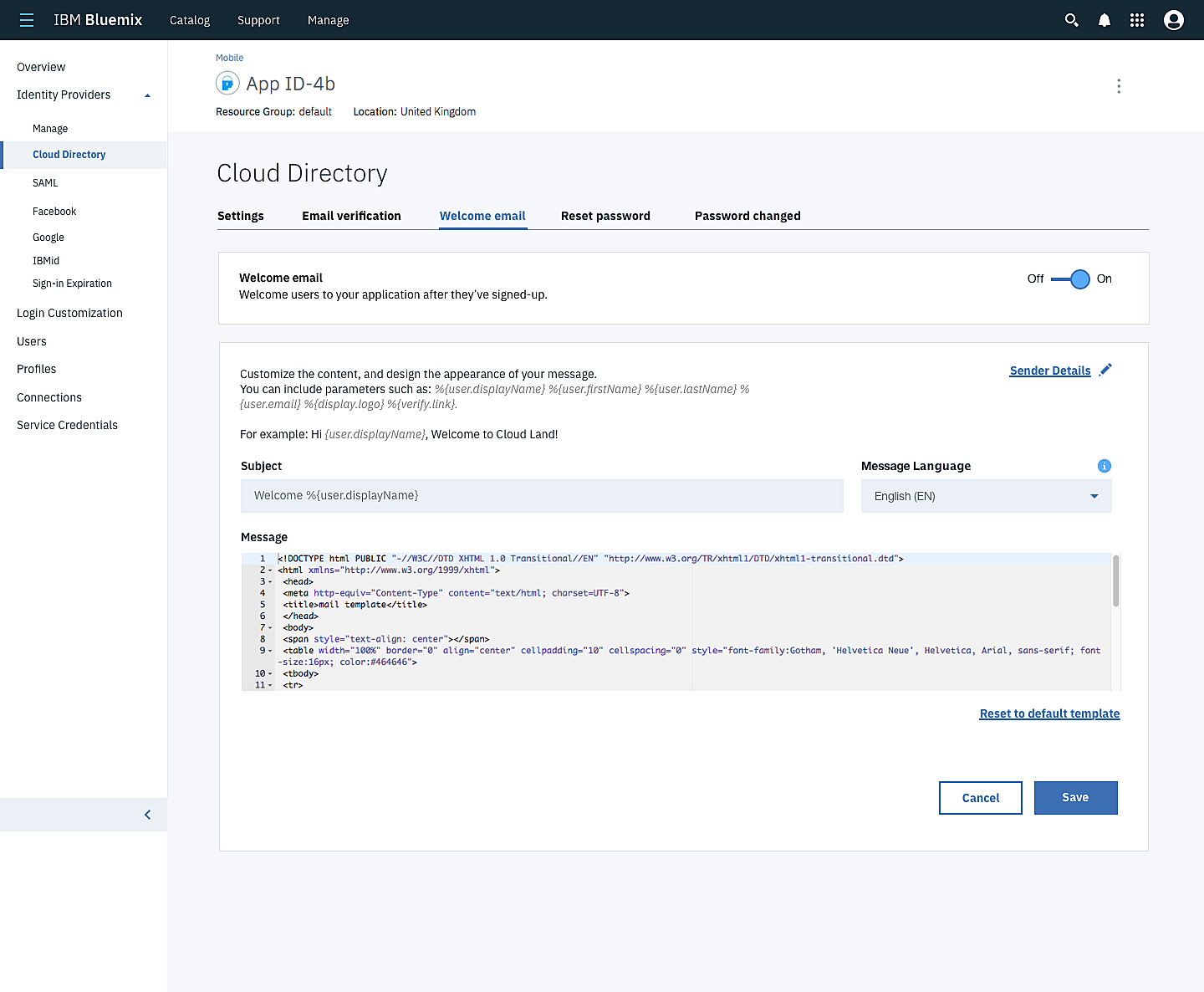Click the Message Language info icon
Viewport: 1204px width, 992px height.
pyautogui.click(x=1105, y=466)
